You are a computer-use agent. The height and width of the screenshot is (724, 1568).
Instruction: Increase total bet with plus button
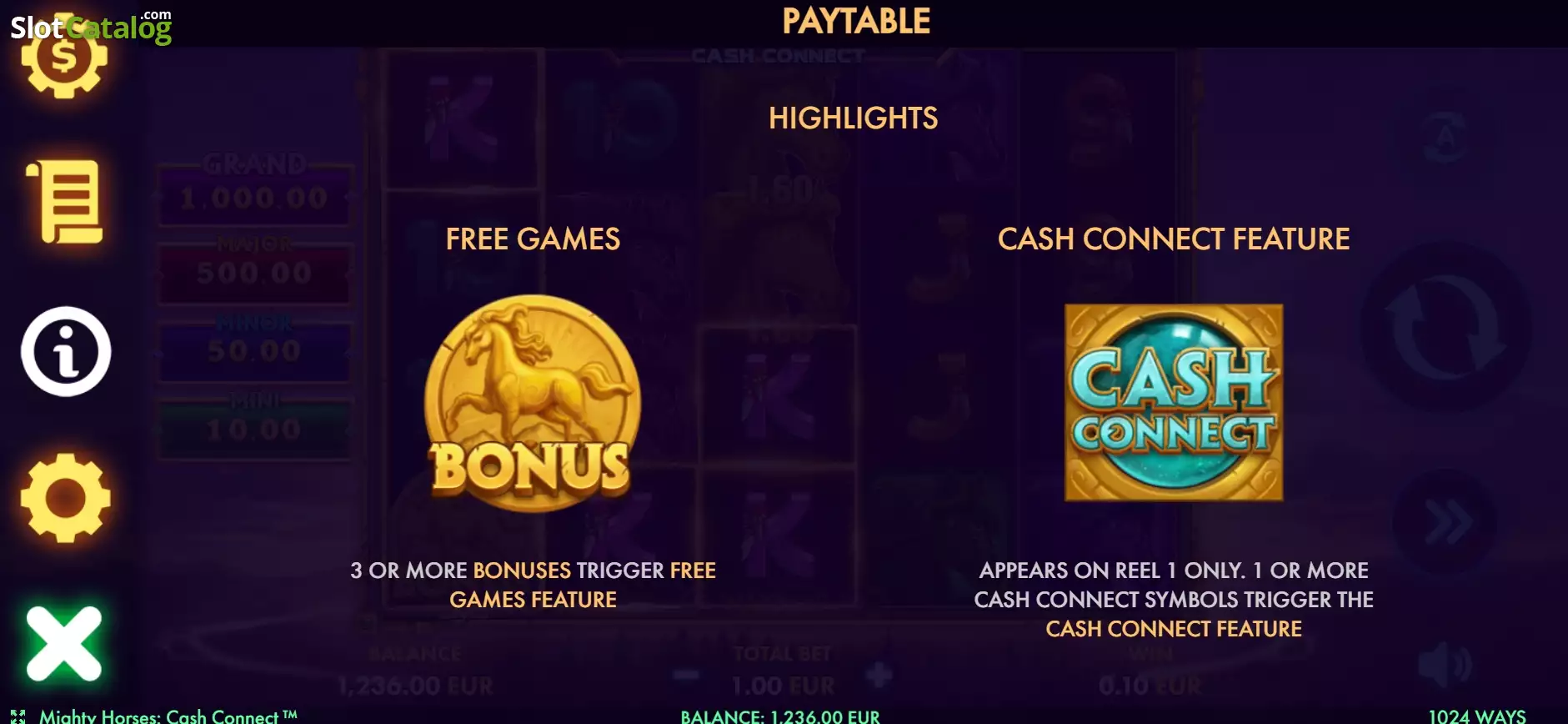(x=879, y=674)
